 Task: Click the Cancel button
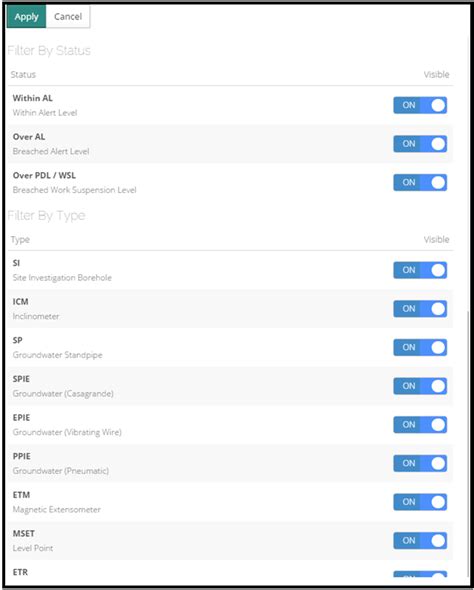(68, 17)
